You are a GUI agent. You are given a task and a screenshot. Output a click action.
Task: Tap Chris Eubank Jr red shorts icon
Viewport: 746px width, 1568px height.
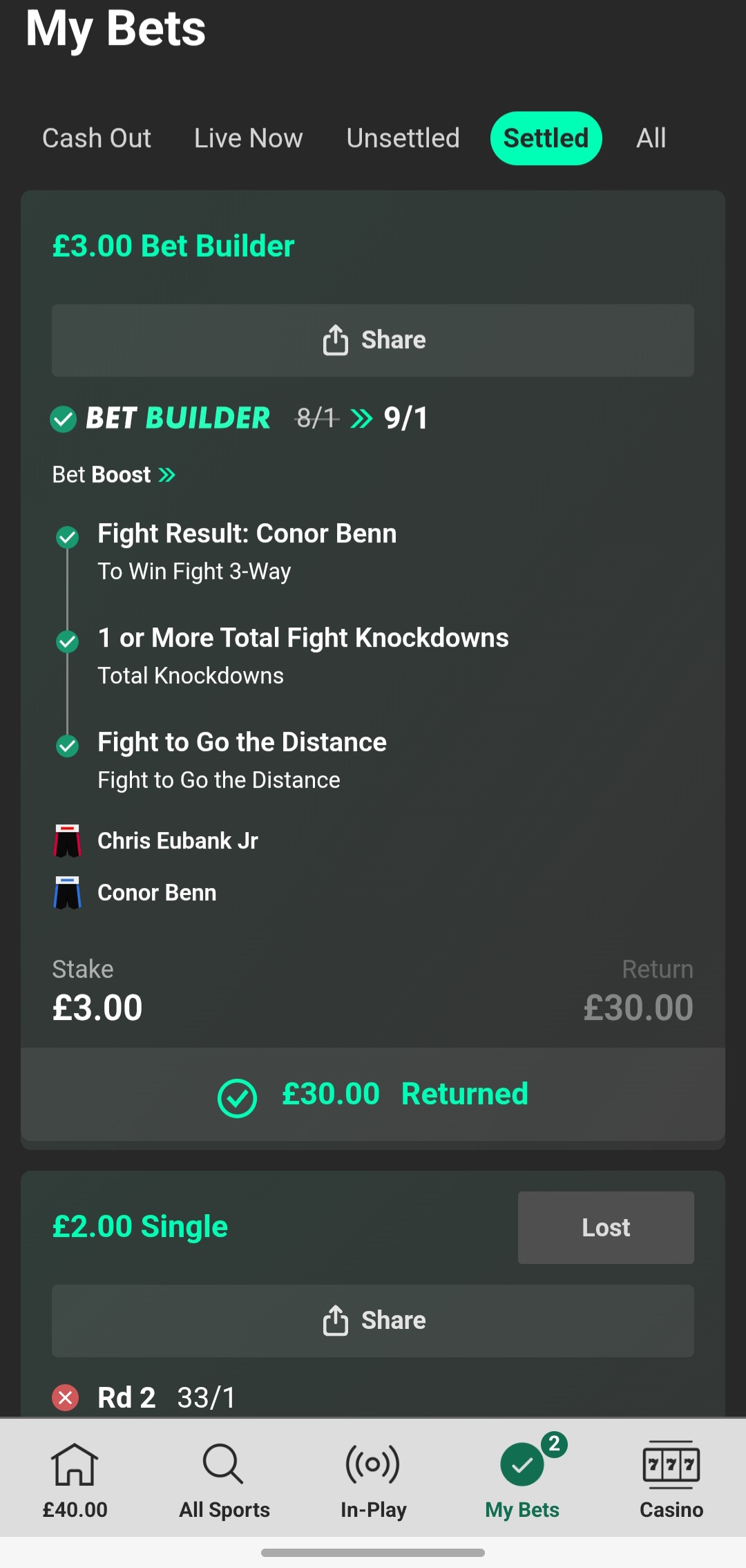(68, 841)
